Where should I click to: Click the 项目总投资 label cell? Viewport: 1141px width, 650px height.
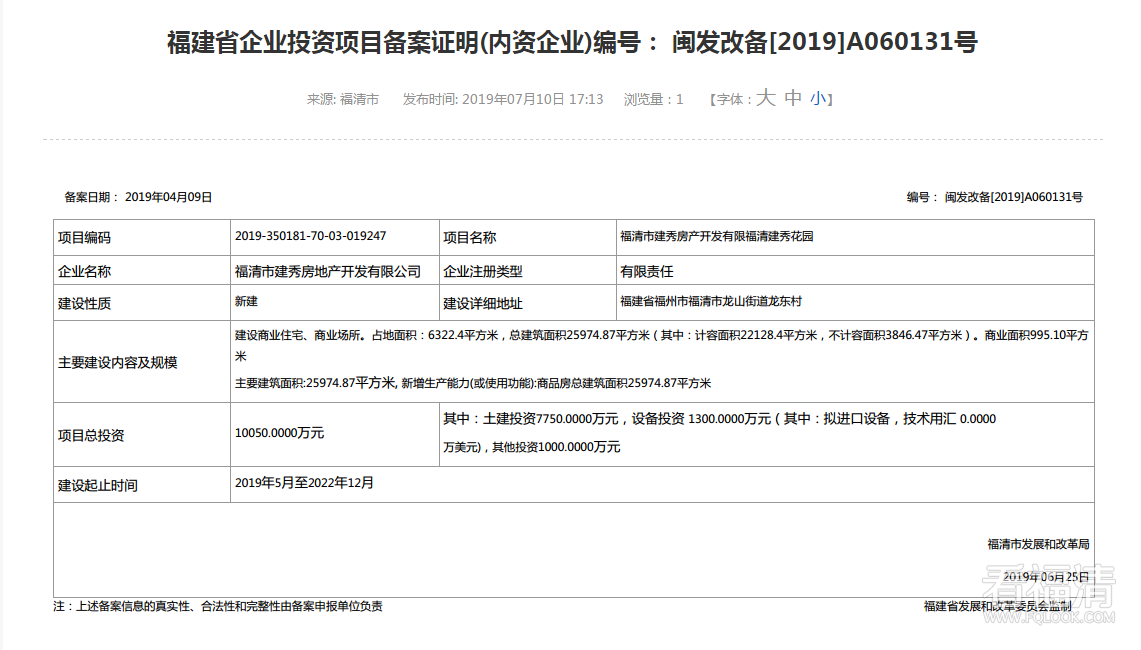click(x=142, y=435)
